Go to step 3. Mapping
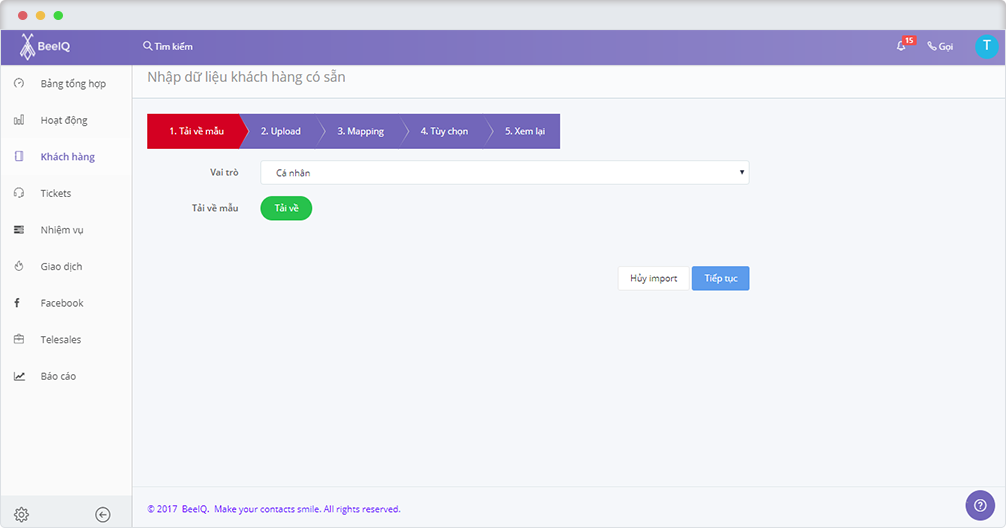 tap(360, 131)
